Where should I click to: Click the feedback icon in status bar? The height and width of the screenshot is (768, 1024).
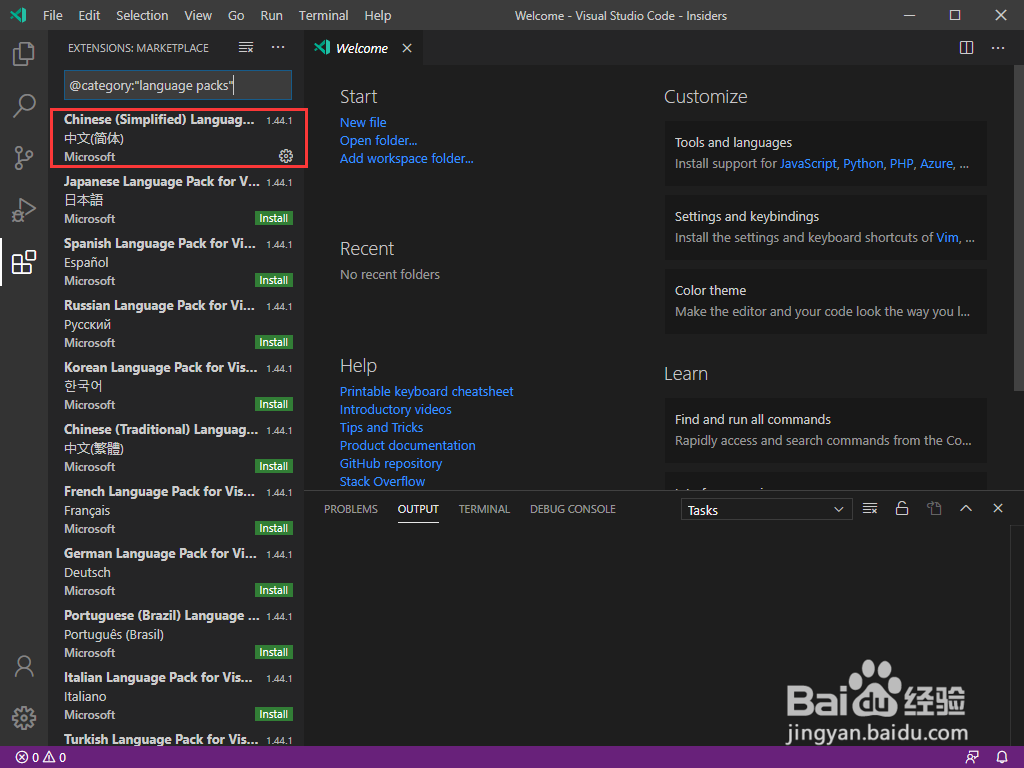pos(972,758)
